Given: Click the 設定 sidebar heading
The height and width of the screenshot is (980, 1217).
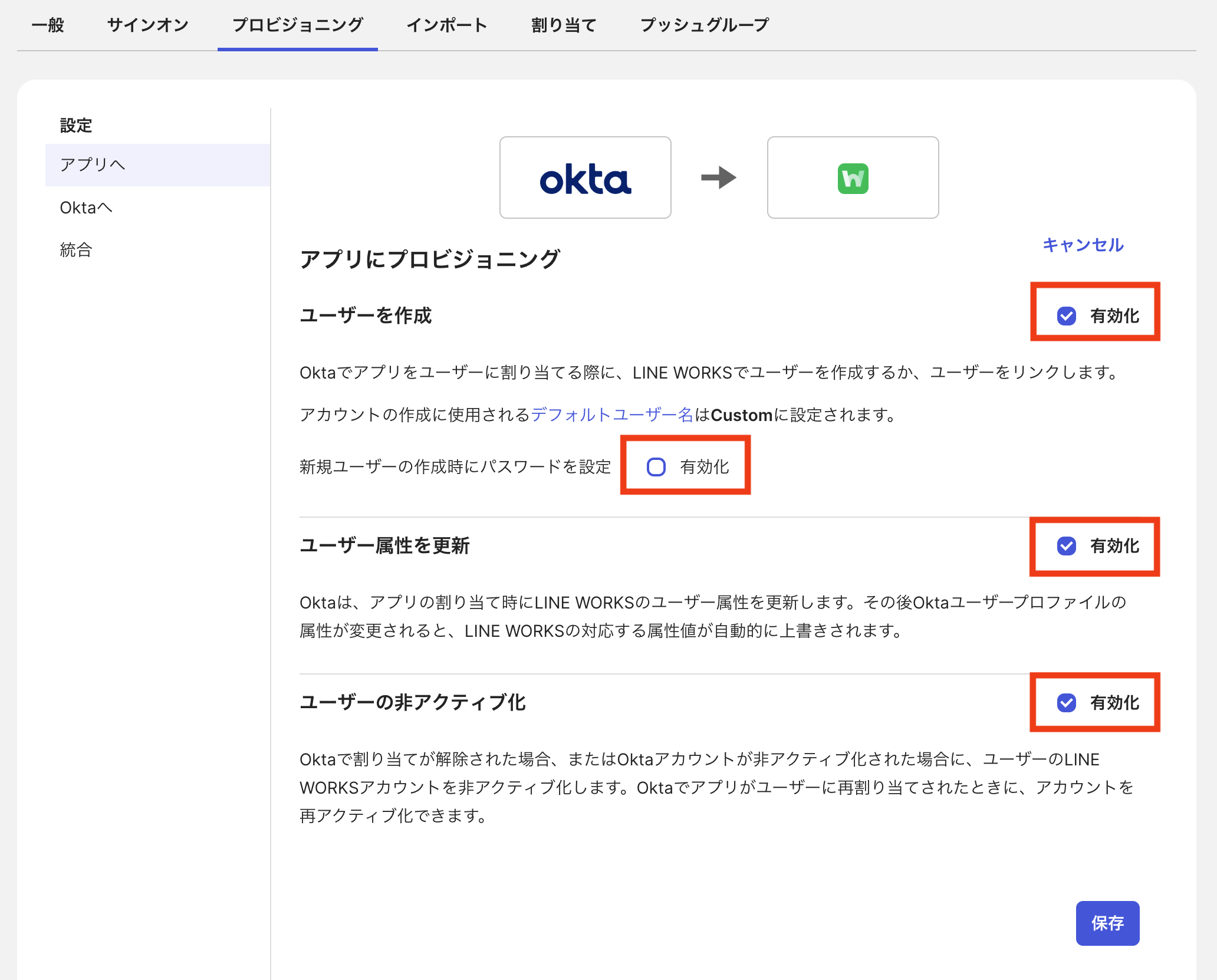Looking at the screenshot, I should (76, 126).
